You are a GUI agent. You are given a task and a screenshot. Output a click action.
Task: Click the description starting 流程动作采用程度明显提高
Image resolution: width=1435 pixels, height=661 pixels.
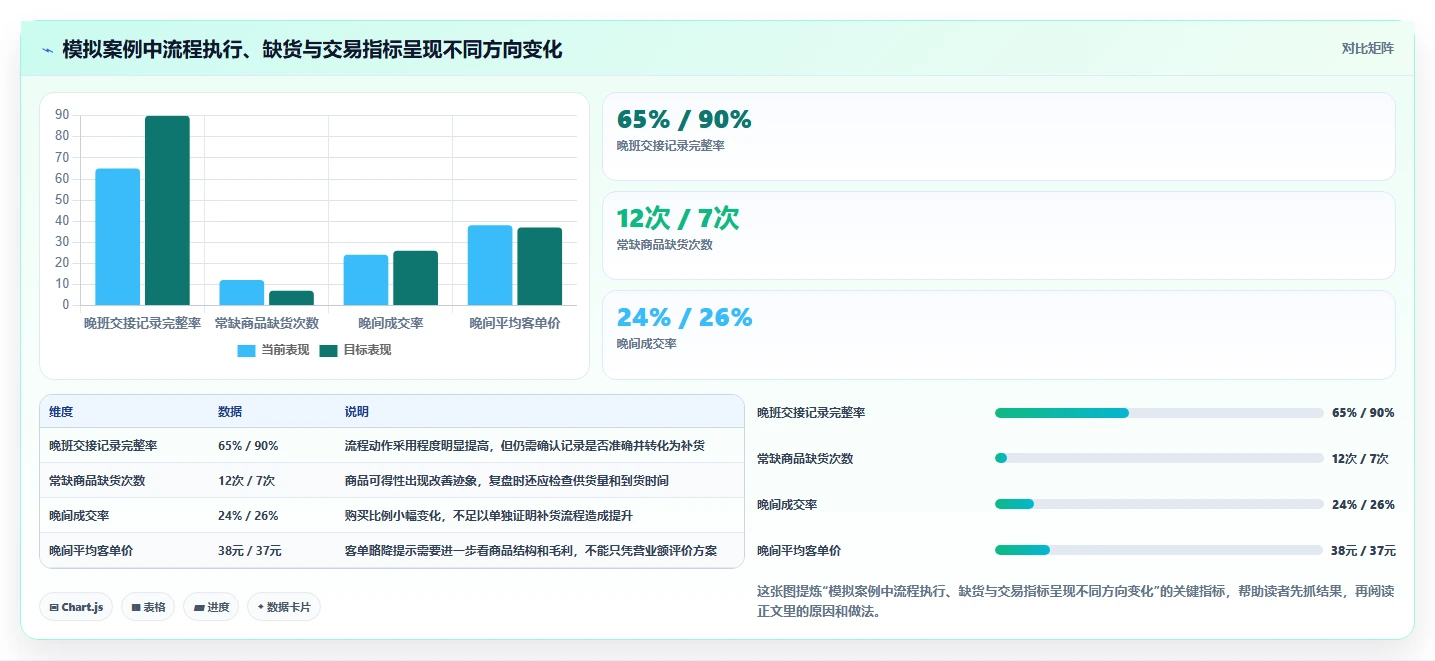[525, 446]
